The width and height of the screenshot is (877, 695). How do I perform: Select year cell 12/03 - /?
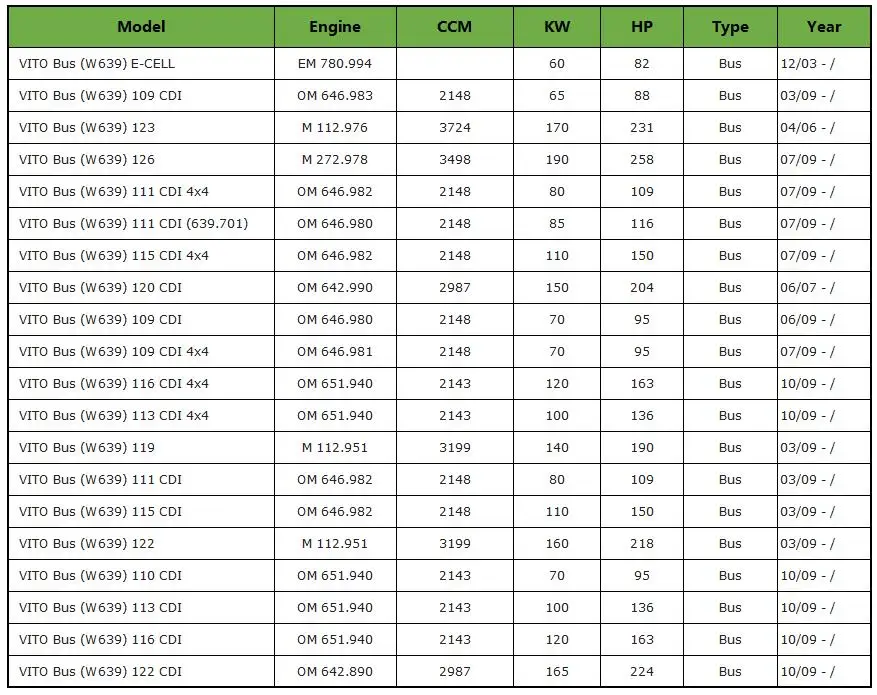824,64
